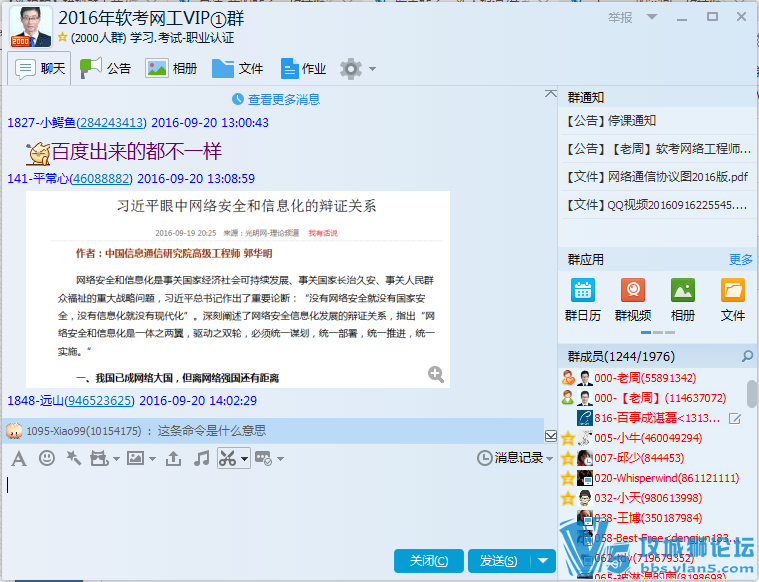Expand the send button options arrow
Screen dimensions: 759x582
coord(545,561)
